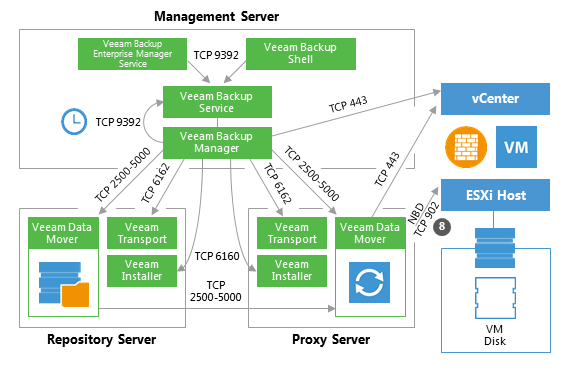Click the blue sync arrows icon
This screenshot has height=378, width=580.
pos(369,282)
